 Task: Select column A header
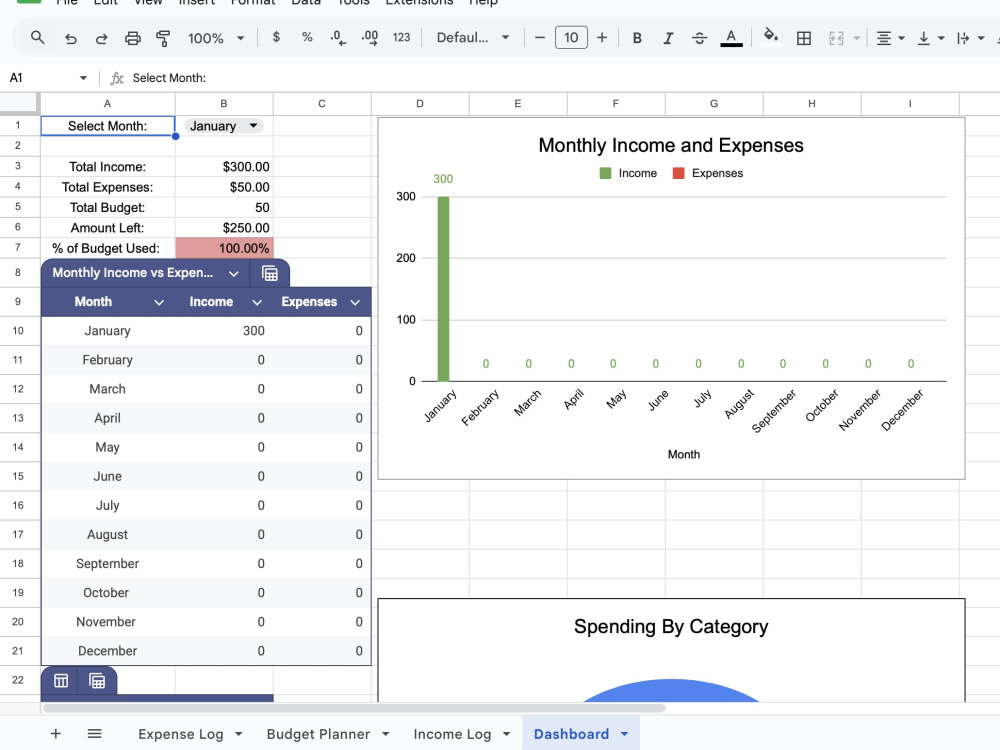[x=107, y=103]
